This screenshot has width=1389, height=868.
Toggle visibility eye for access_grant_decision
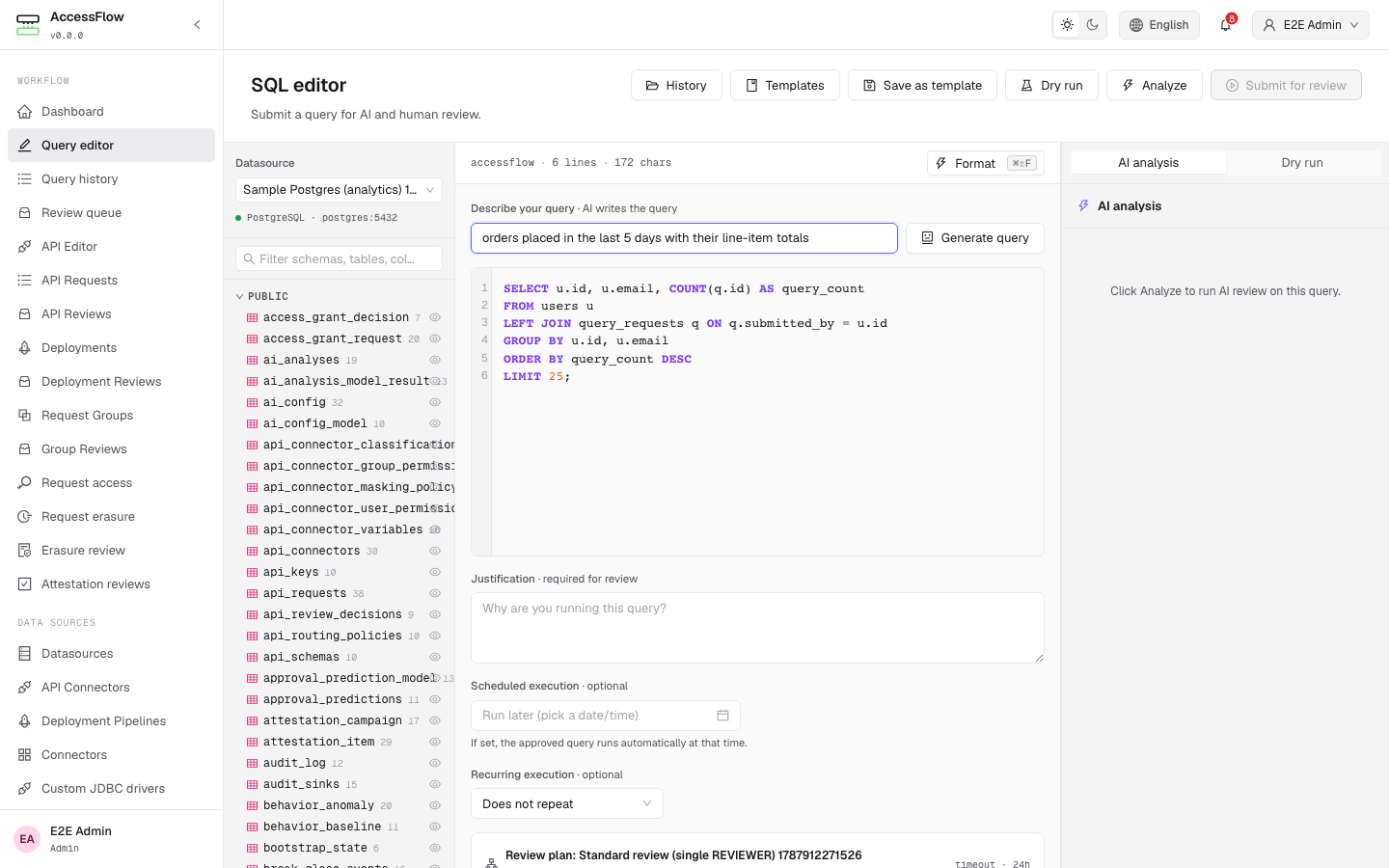pyautogui.click(x=435, y=317)
